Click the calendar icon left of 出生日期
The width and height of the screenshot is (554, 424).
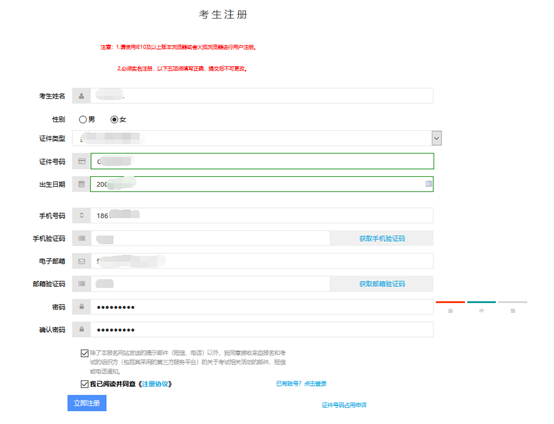click(x=82, y=184)
